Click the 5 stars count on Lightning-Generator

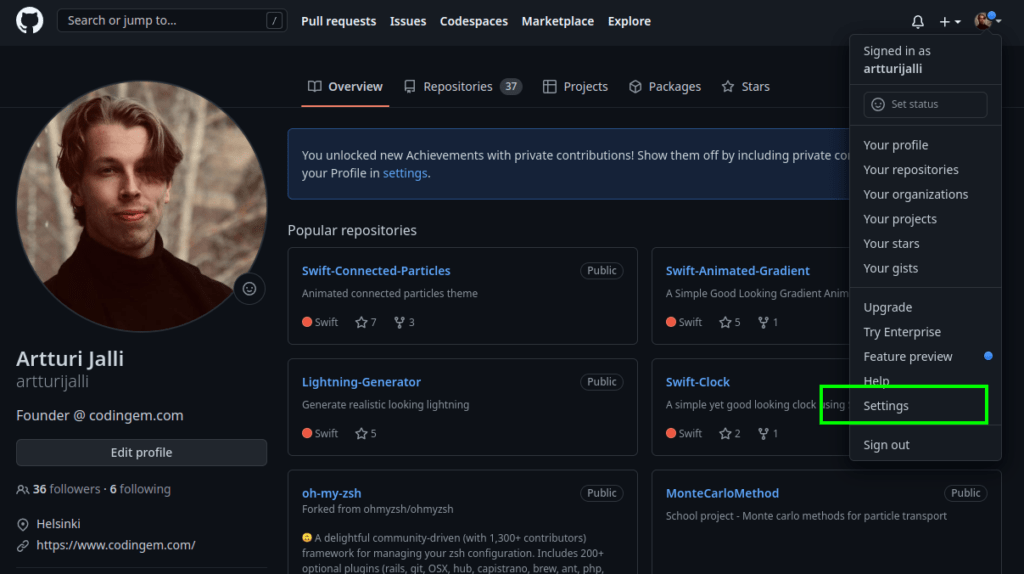pyautogui.click(x=366, y=433)
